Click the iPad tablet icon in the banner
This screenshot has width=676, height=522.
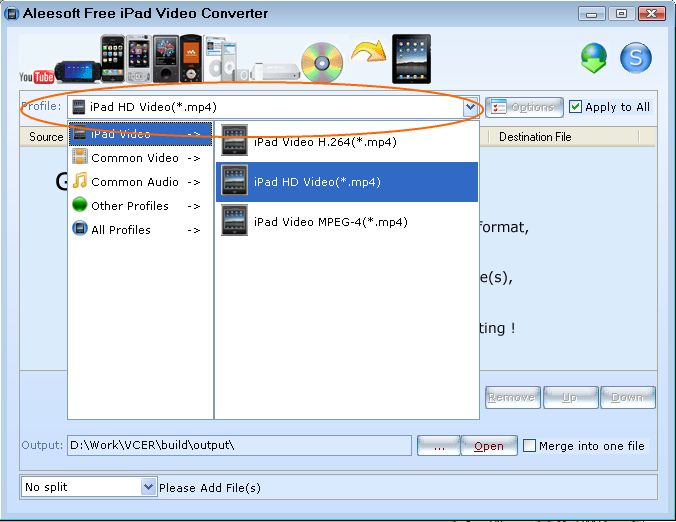pos(411,59)
